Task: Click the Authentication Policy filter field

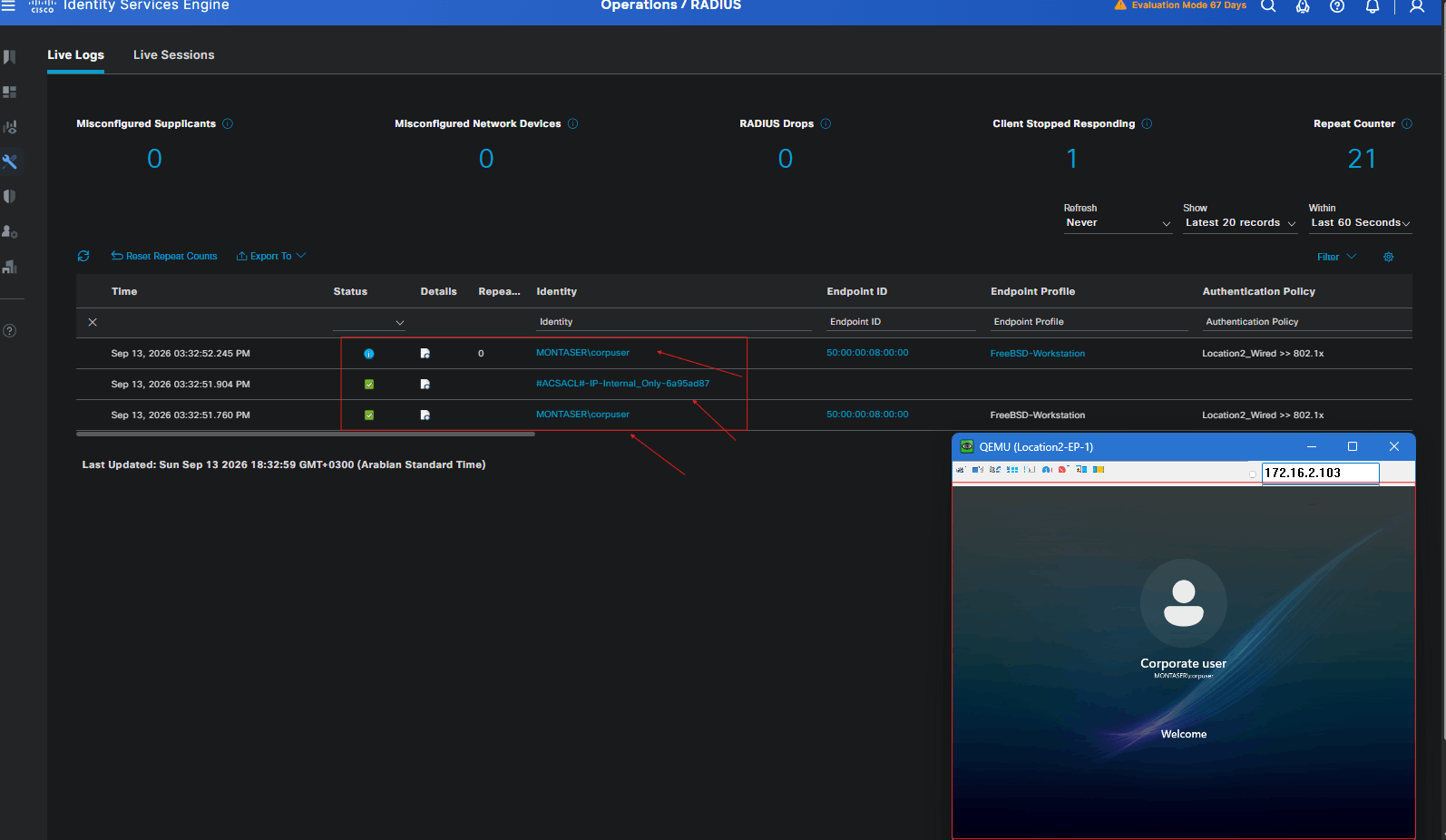Action: point(1307,322)
